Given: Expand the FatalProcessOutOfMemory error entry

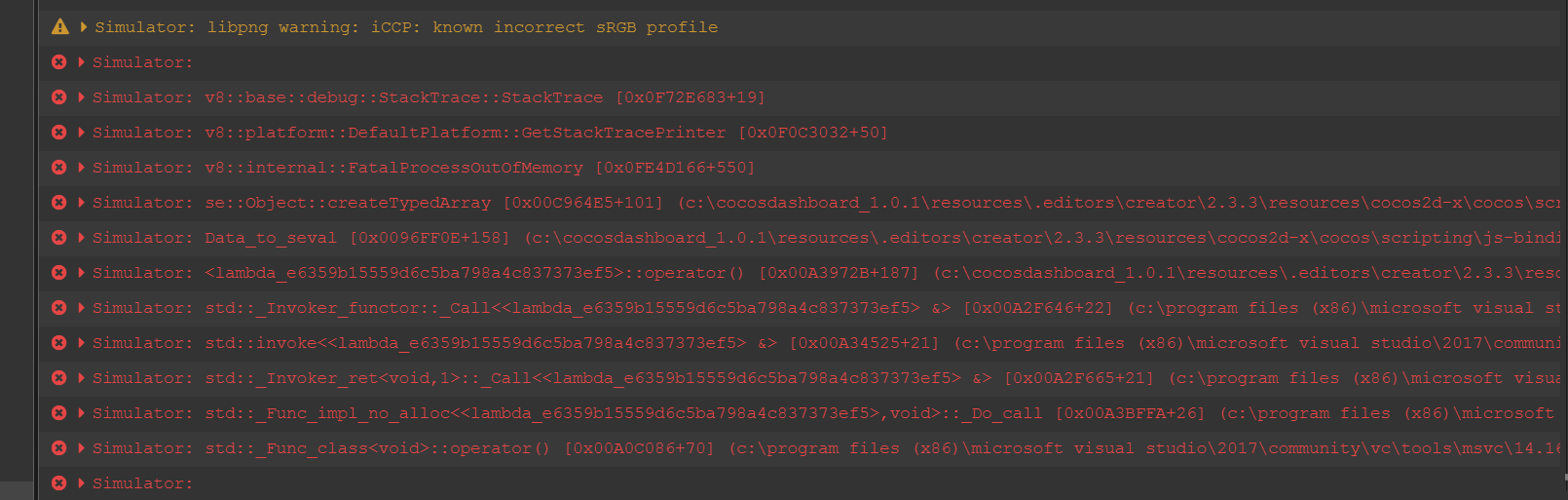Looking at the screenshot, I should (x=82, y=168).
